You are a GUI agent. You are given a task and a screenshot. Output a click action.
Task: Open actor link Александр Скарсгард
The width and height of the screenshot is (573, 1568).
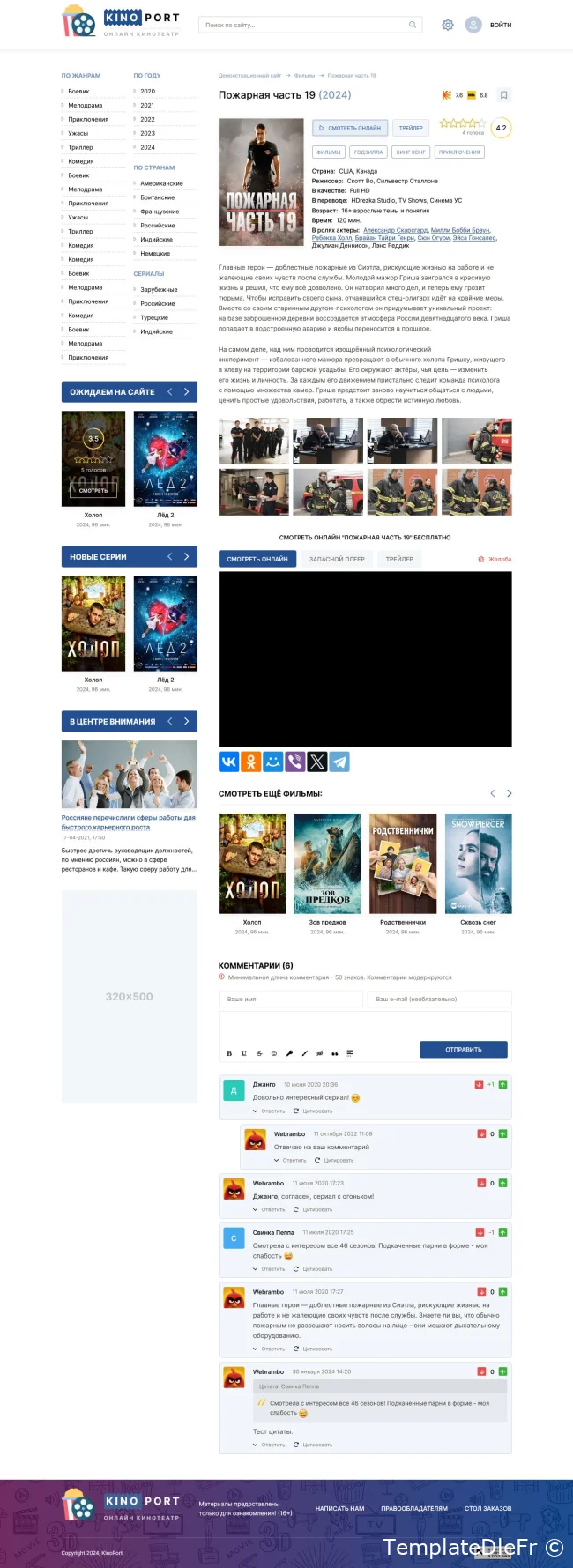click(x=395, y=230)
